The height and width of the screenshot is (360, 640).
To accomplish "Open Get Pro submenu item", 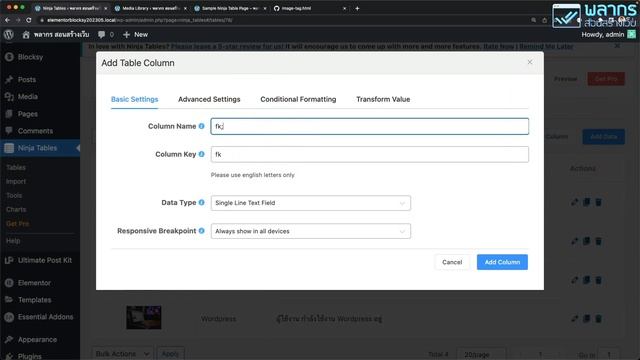I will pyautogui.click(x=18, y=224).
